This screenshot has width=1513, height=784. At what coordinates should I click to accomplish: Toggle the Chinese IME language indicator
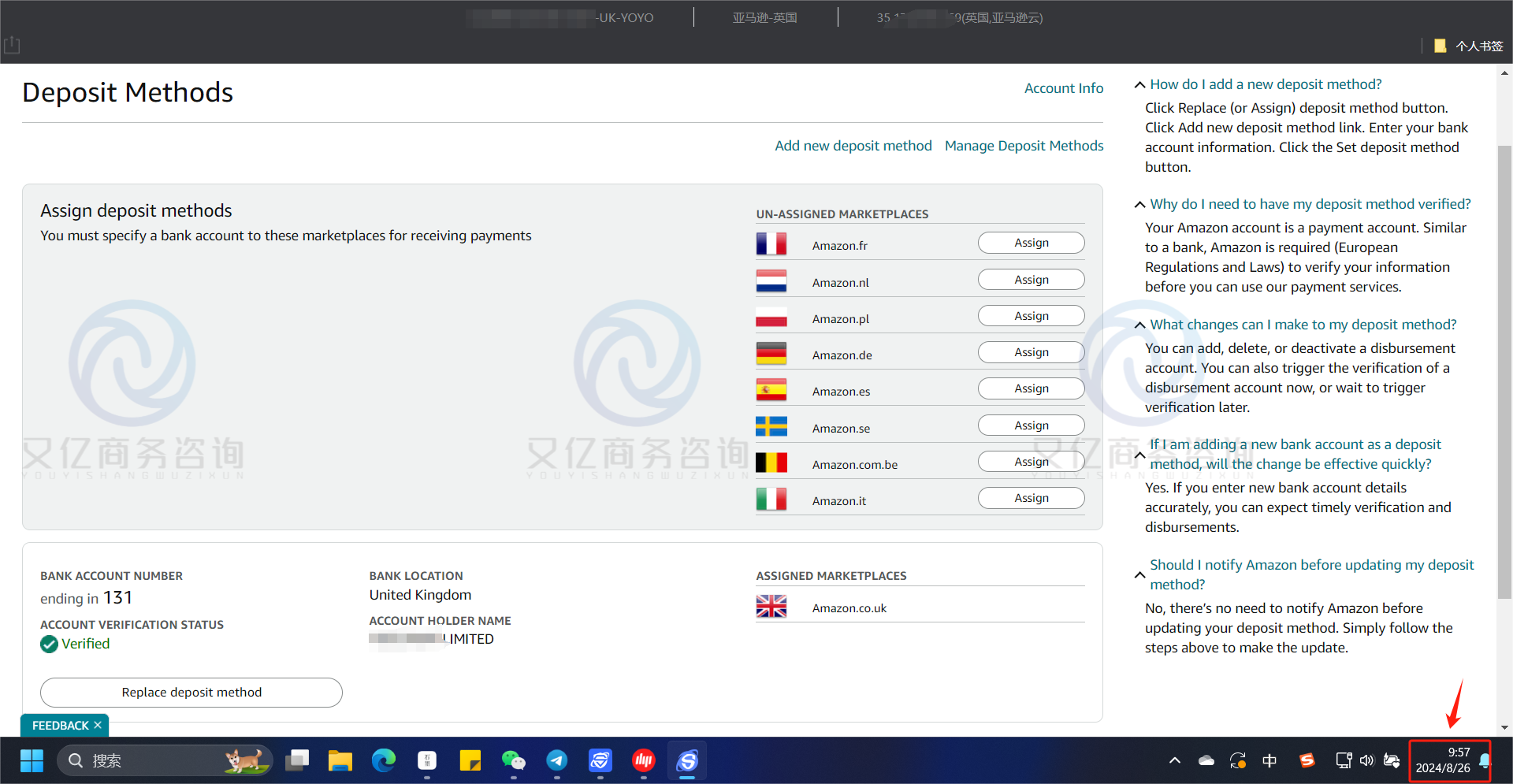coord(1270,760)
